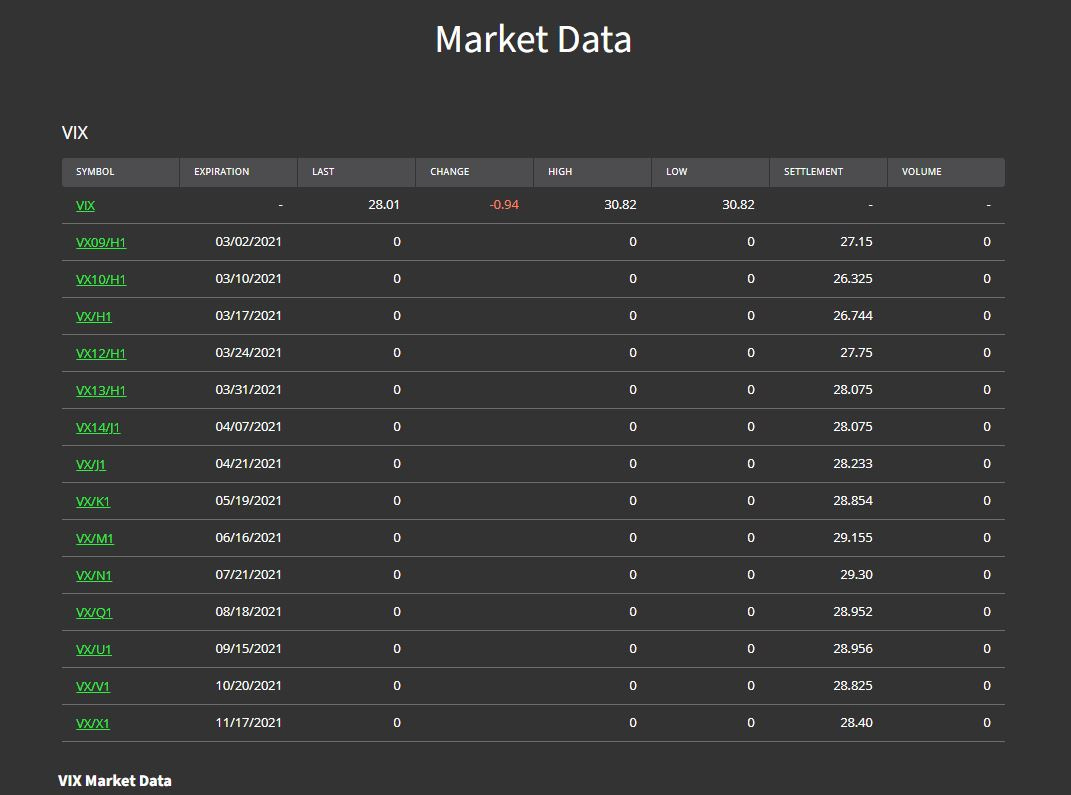
Task: Click the 06/16/2021 expiration date
Action: pyautogui.click(x=249, y=537)
